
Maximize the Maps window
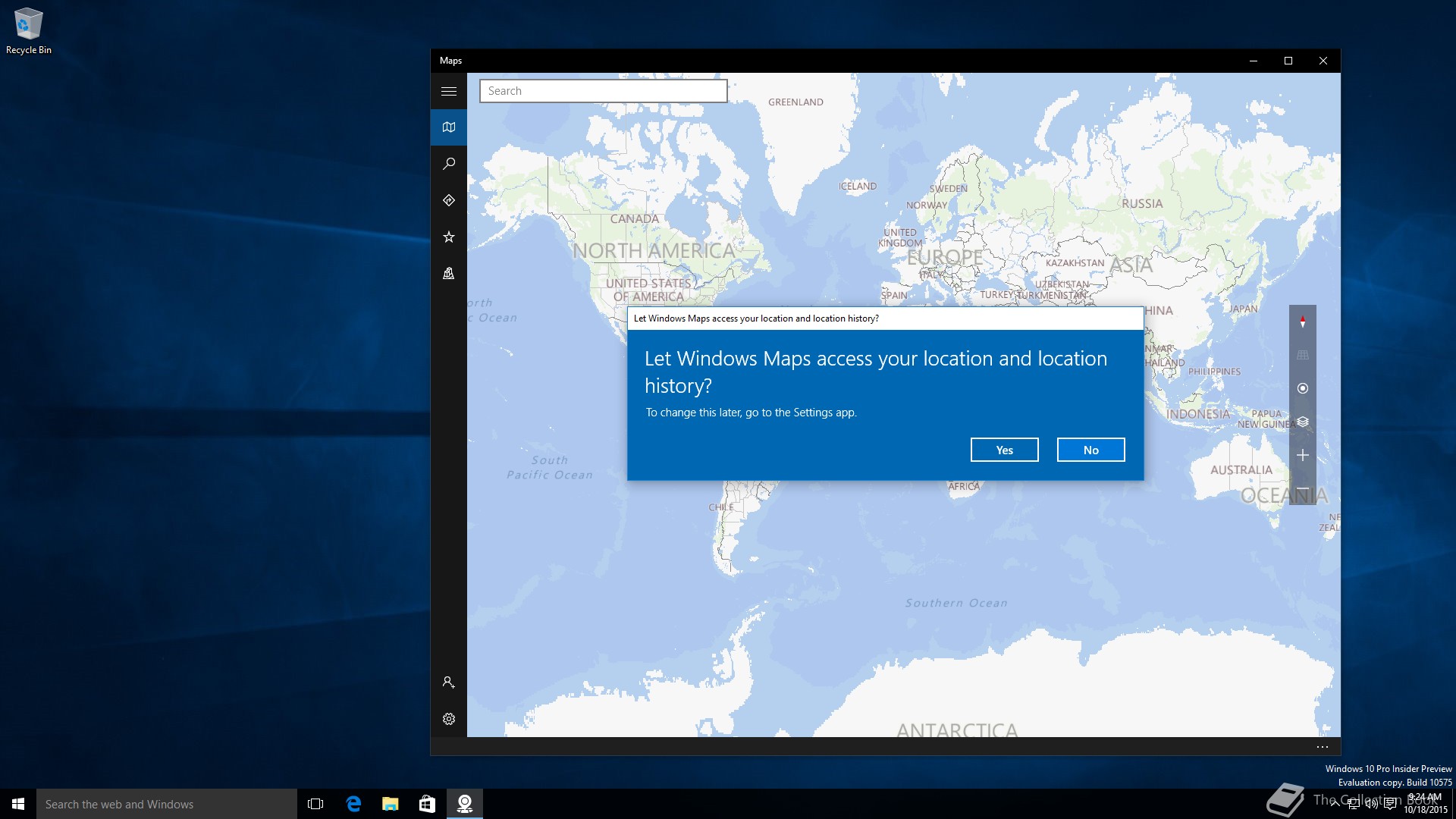pos(1288,61)
